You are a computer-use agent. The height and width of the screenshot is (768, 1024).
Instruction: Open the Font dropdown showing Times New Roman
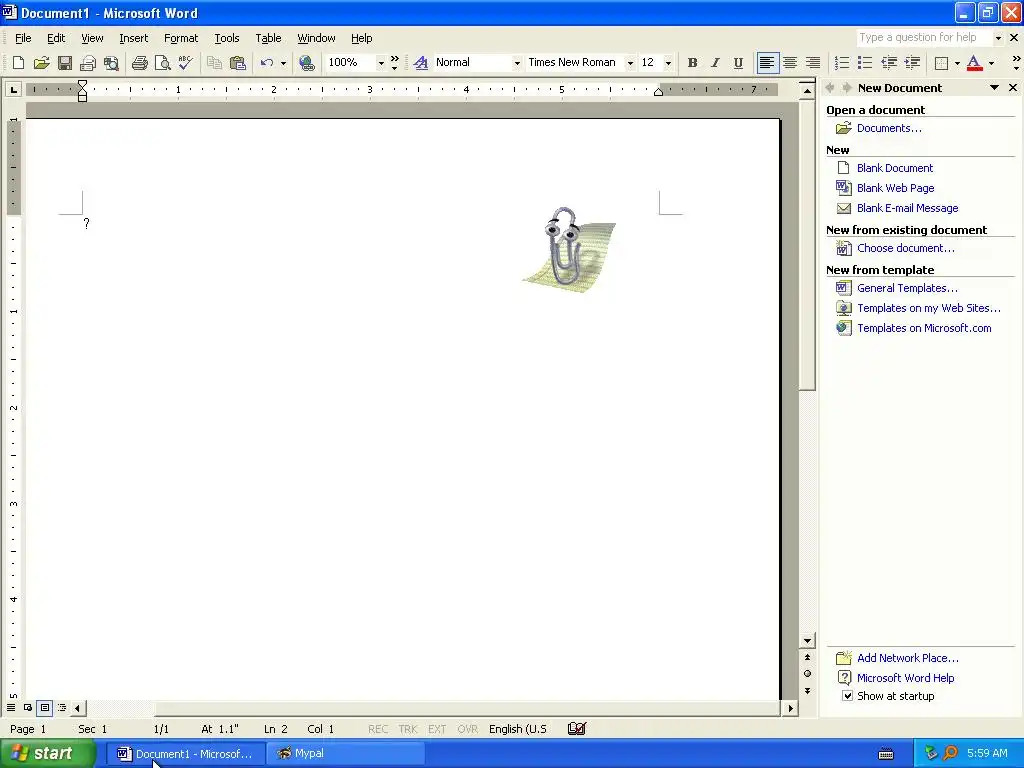point(630,63)
